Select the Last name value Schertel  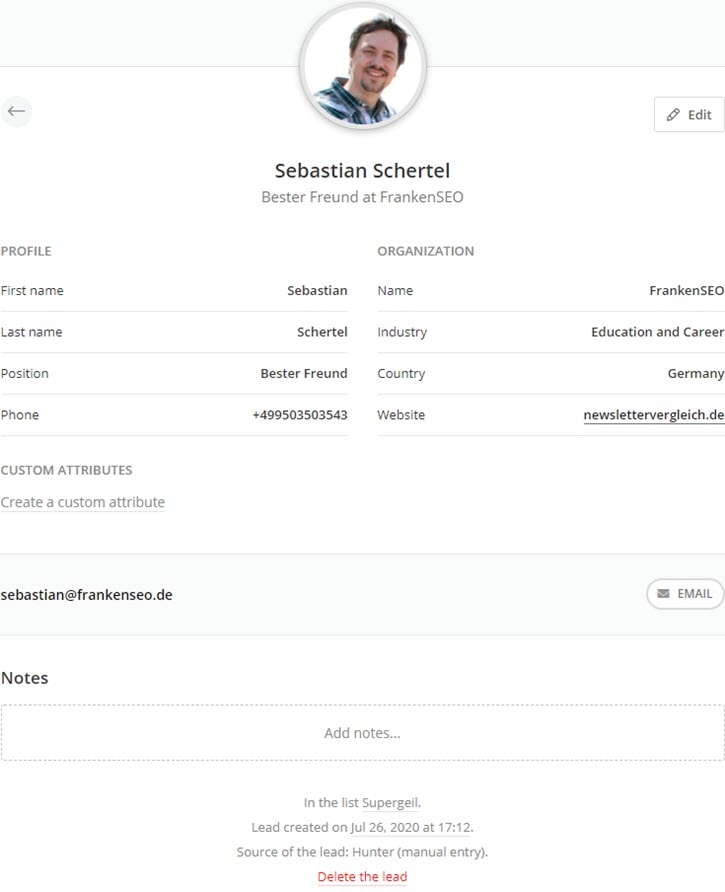click(x=322, y=332)
